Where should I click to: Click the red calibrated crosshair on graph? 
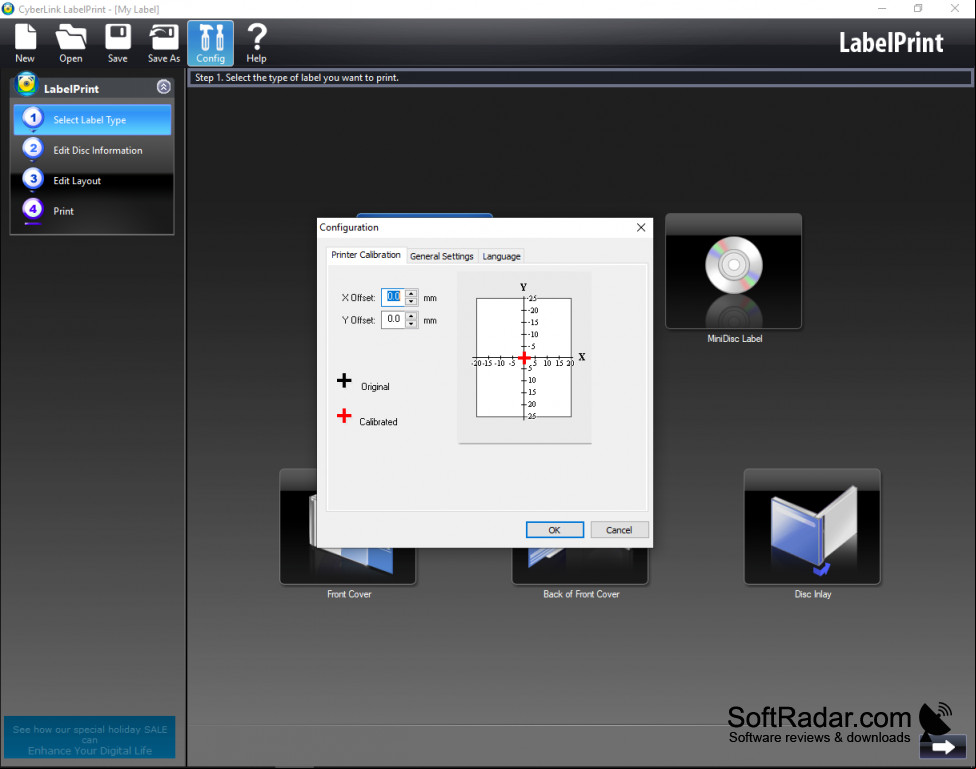tap(524, 358)
